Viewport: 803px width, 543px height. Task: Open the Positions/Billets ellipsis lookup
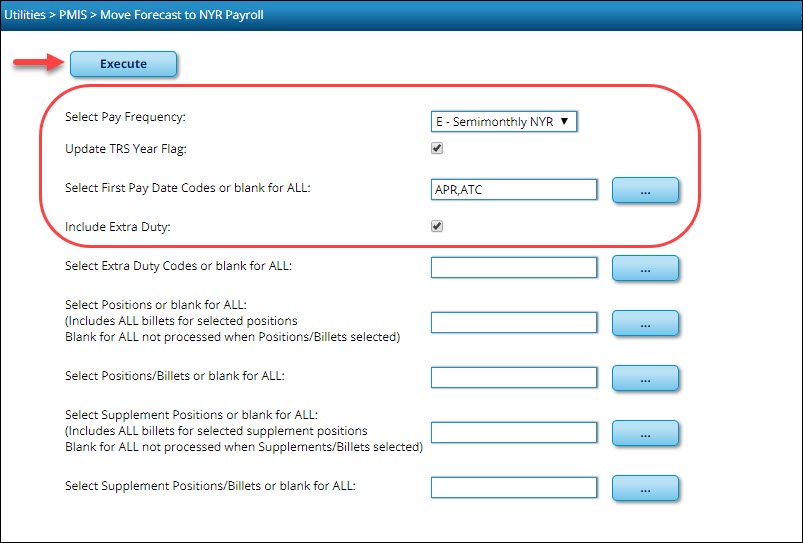point(645,378)
